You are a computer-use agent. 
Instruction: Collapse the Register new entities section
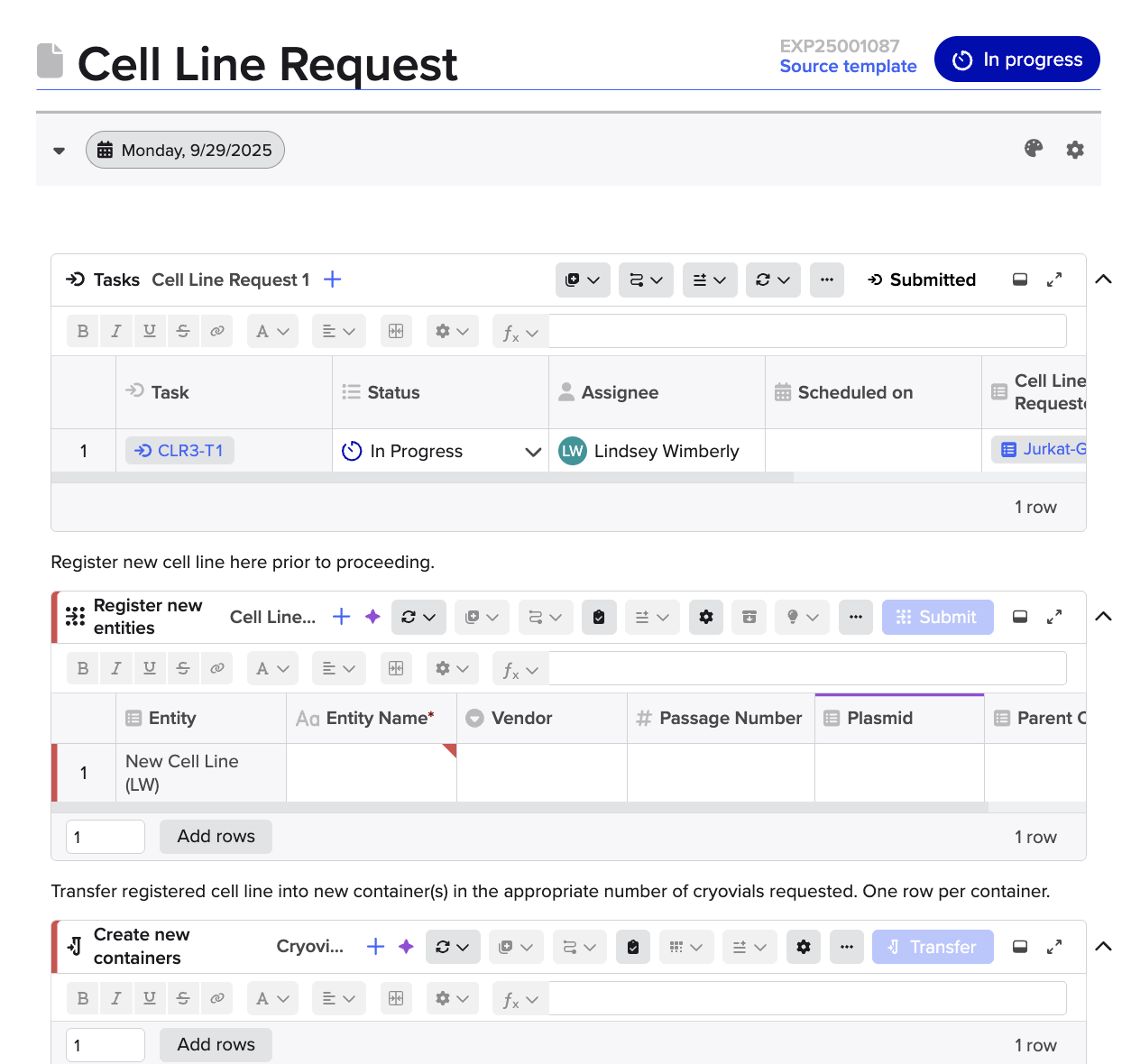[1102, 617]
